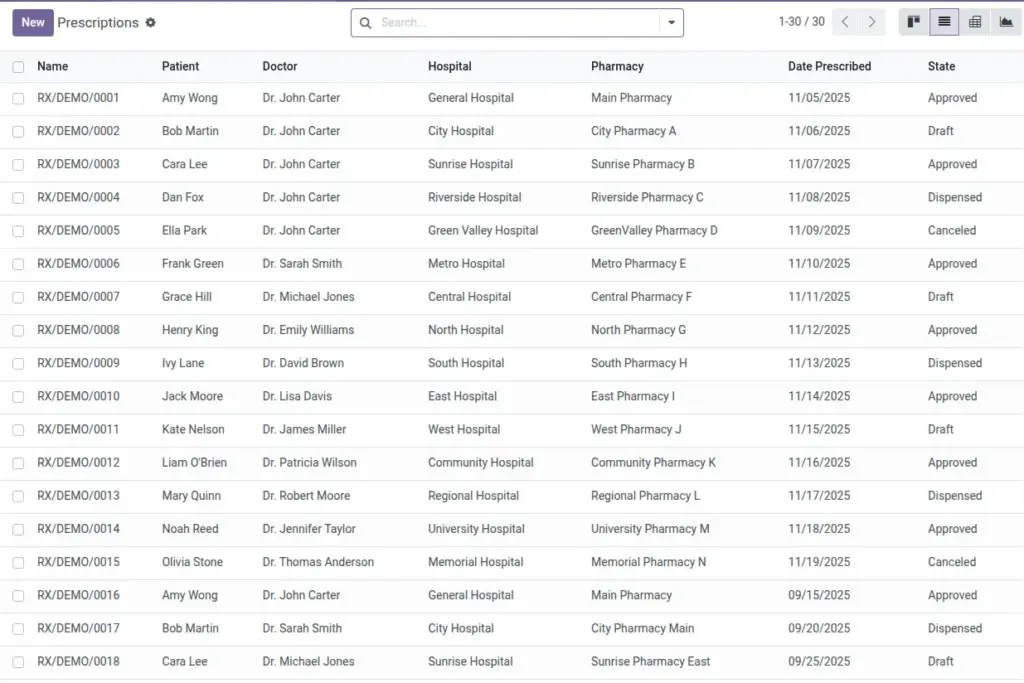Click Canceled state of RX/DEMO/0015
Viewport: 1024px width, 683px height.
pos(952,562)
